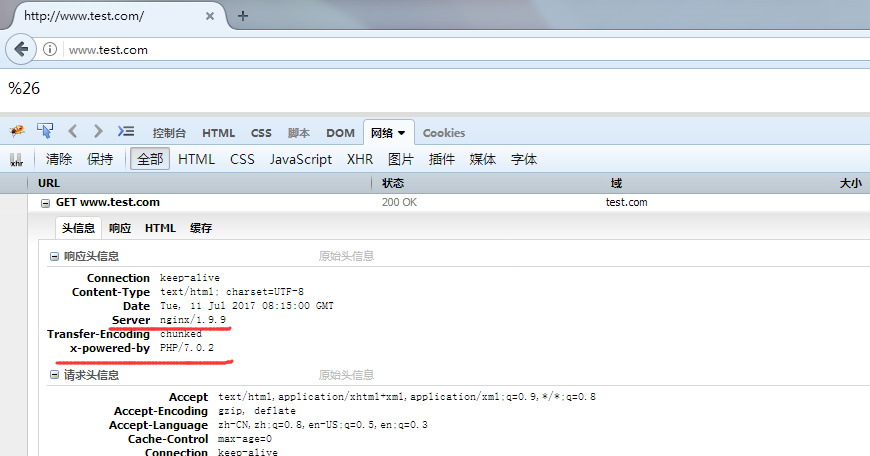Click the Firebug forward arrow

pos(98,131)
